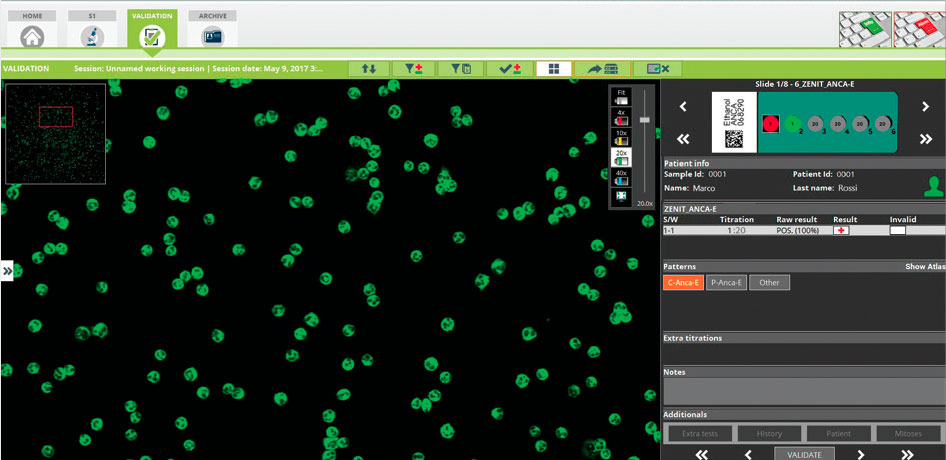
Task: Click the four-square grid view icon
Action: click(x=553, y=68)
